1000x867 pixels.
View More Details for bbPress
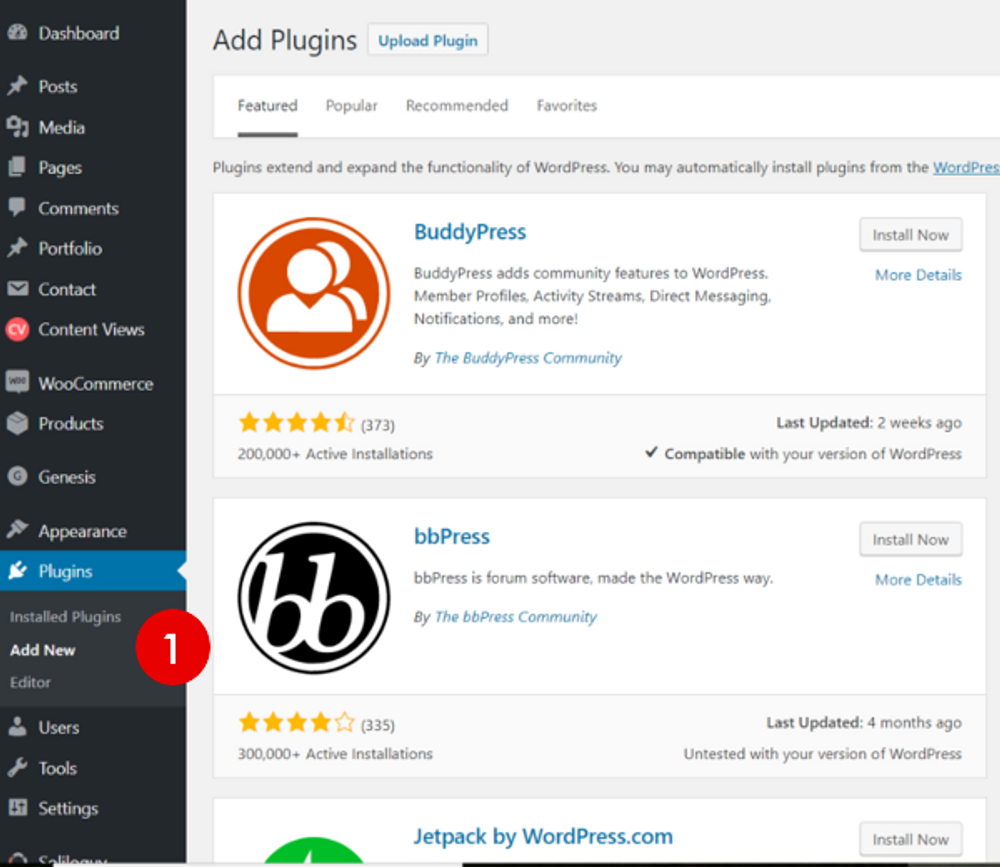(918, 579)
